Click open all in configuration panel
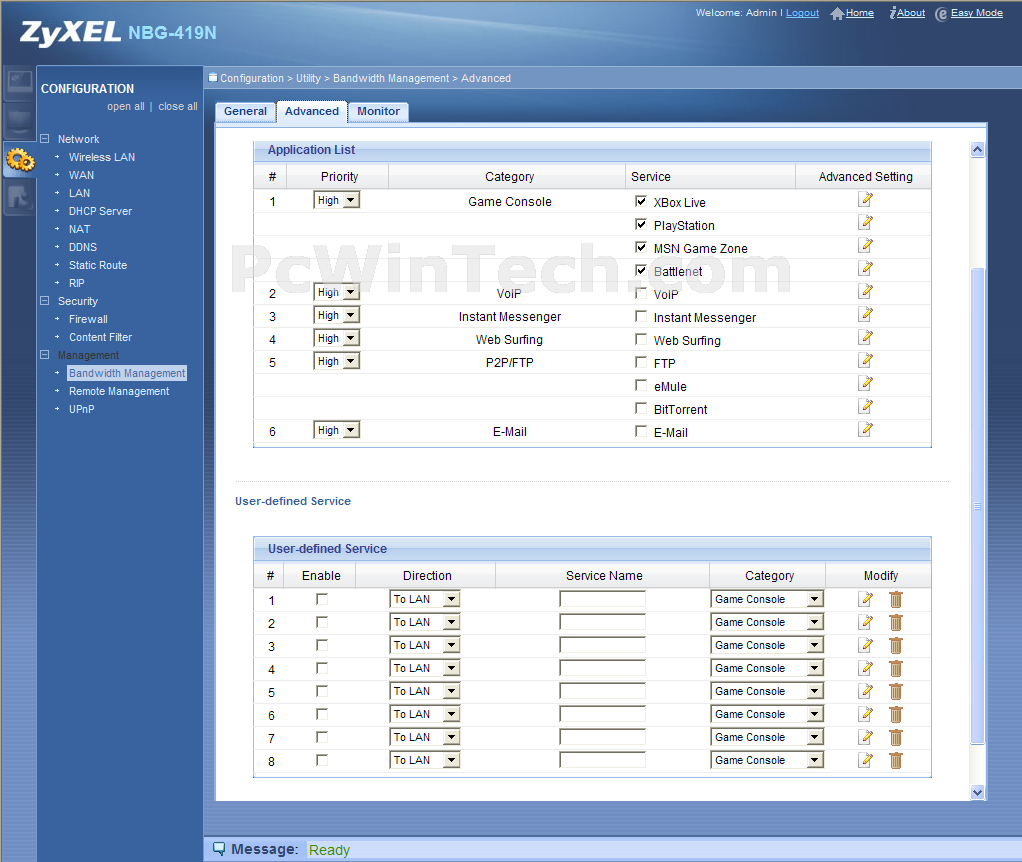Screen dimensions: 1022x862 tap(126, 106)
